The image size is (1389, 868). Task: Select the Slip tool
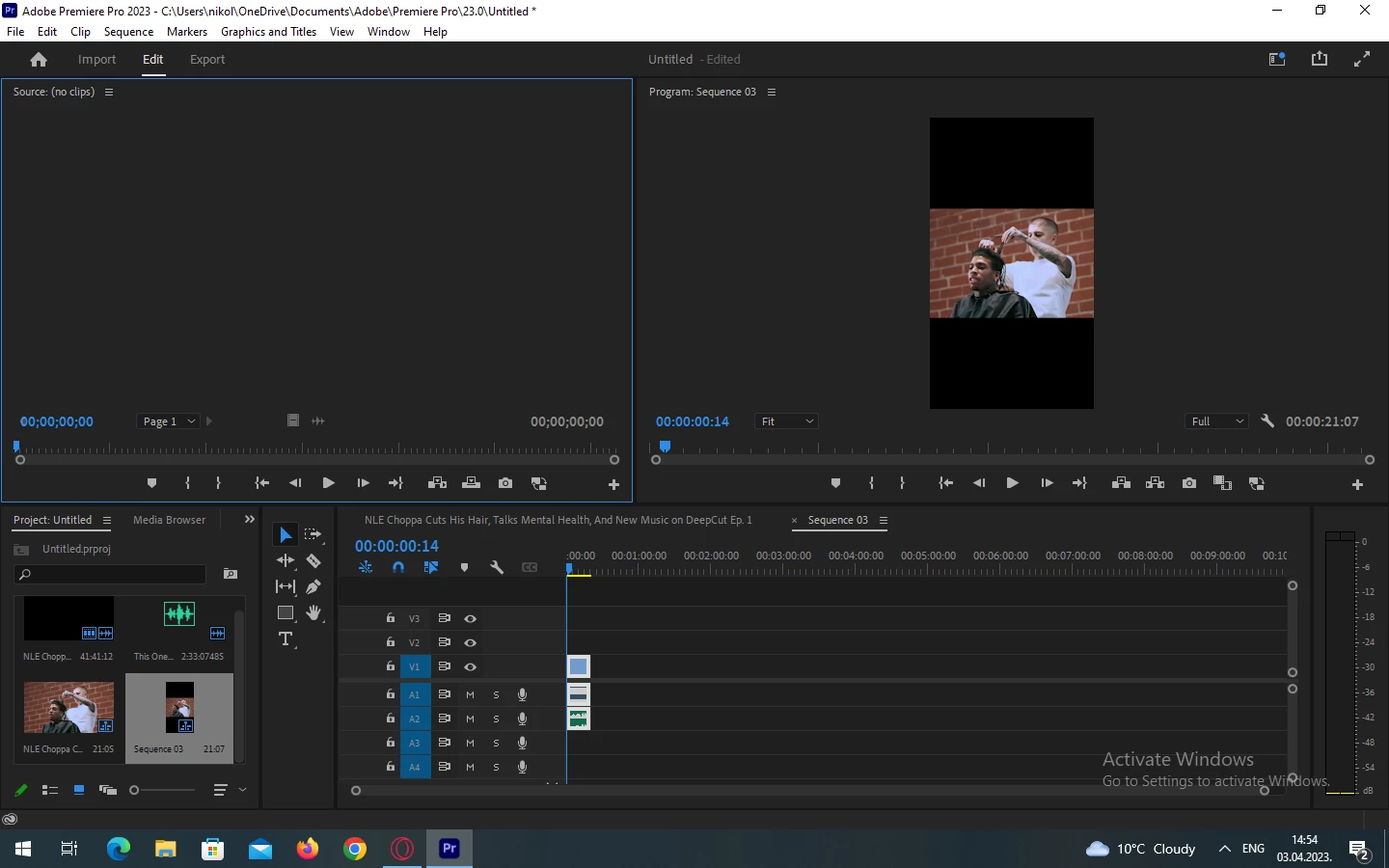[286, 586]
